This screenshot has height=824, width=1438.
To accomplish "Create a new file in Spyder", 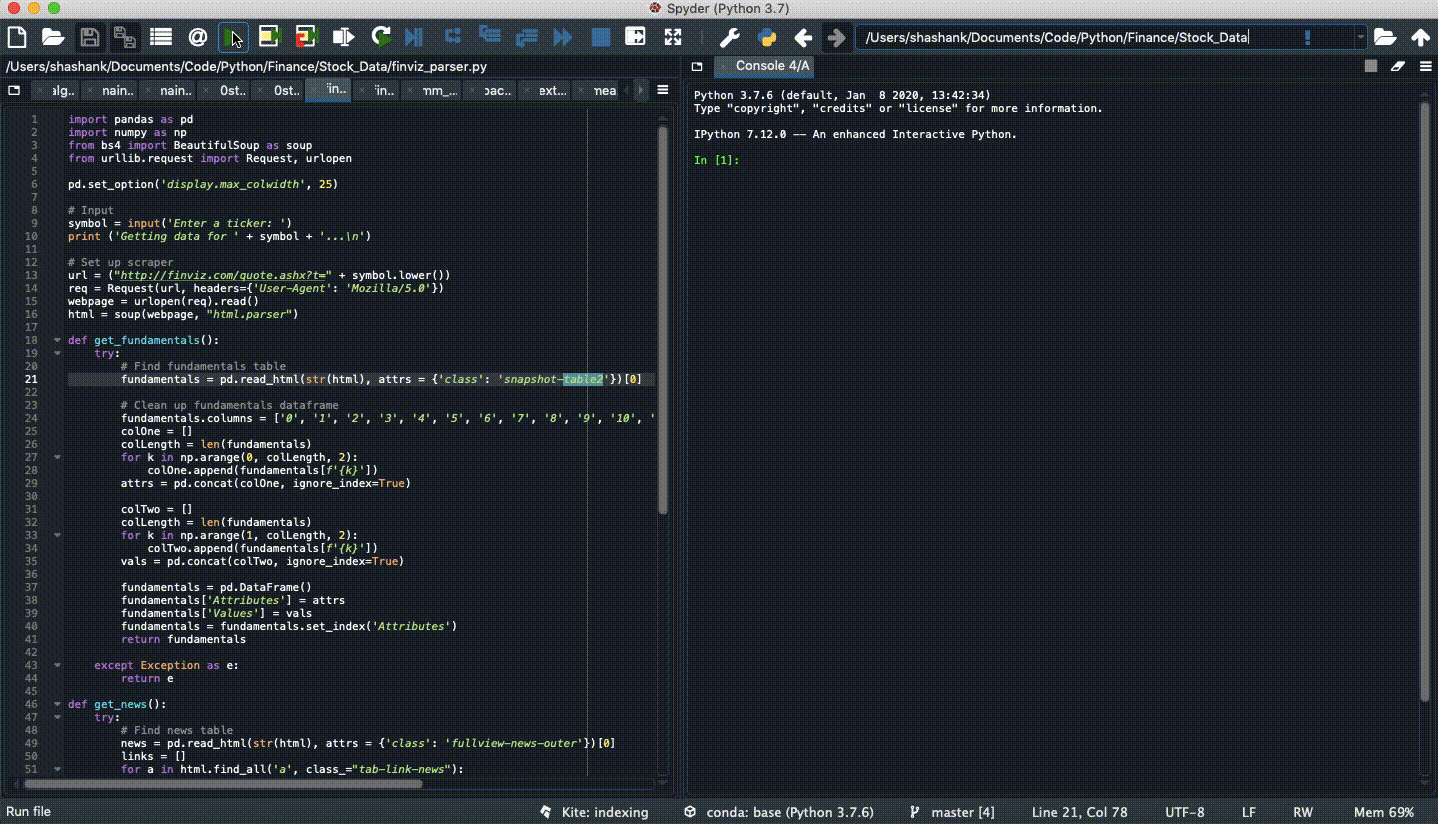I will click(16, 37).
